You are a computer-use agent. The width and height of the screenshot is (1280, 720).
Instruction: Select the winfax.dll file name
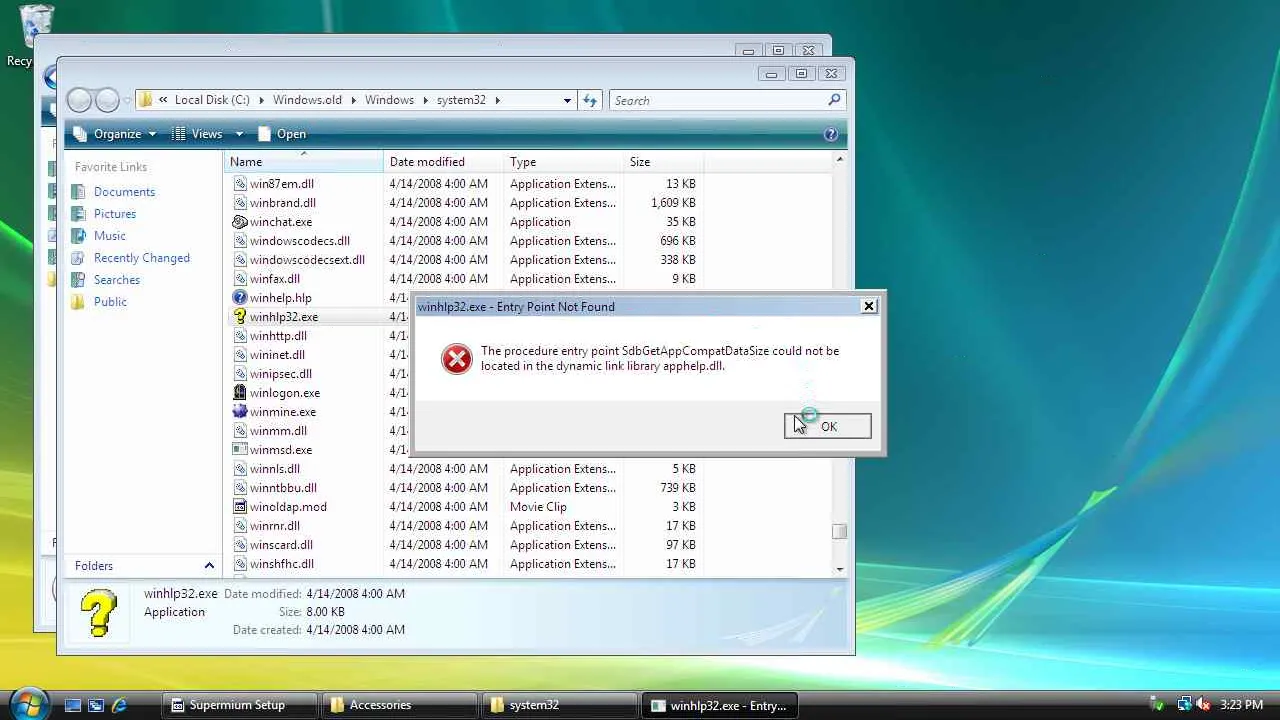(275, 279)
